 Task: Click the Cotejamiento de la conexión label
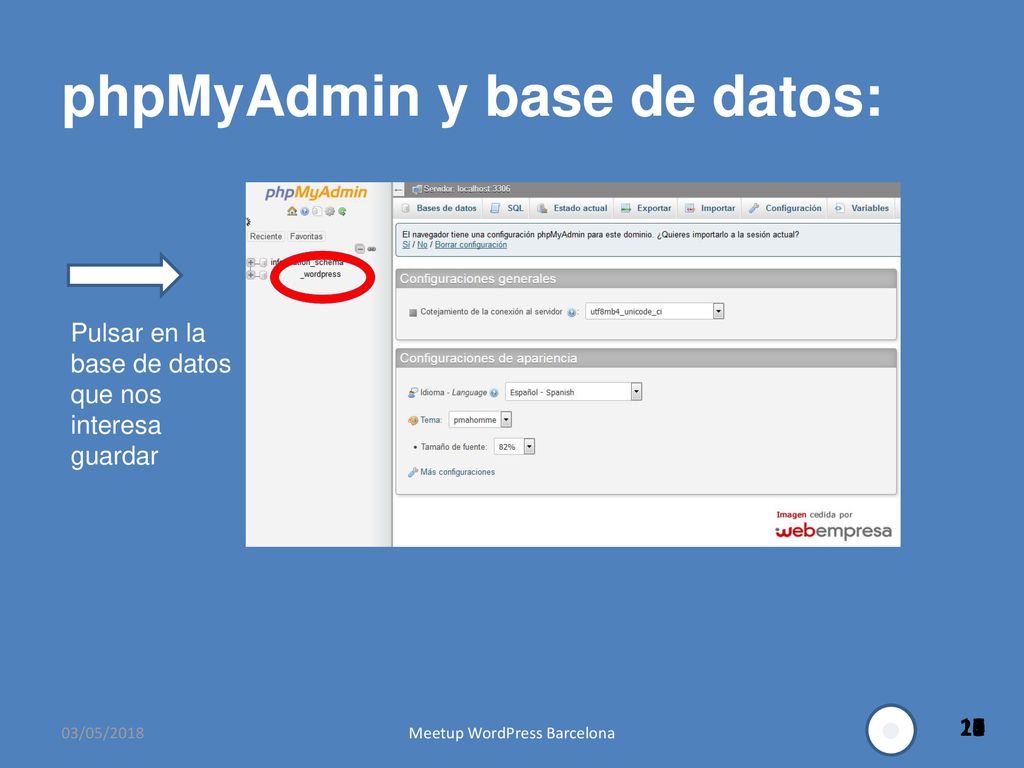tap(491, 312)
